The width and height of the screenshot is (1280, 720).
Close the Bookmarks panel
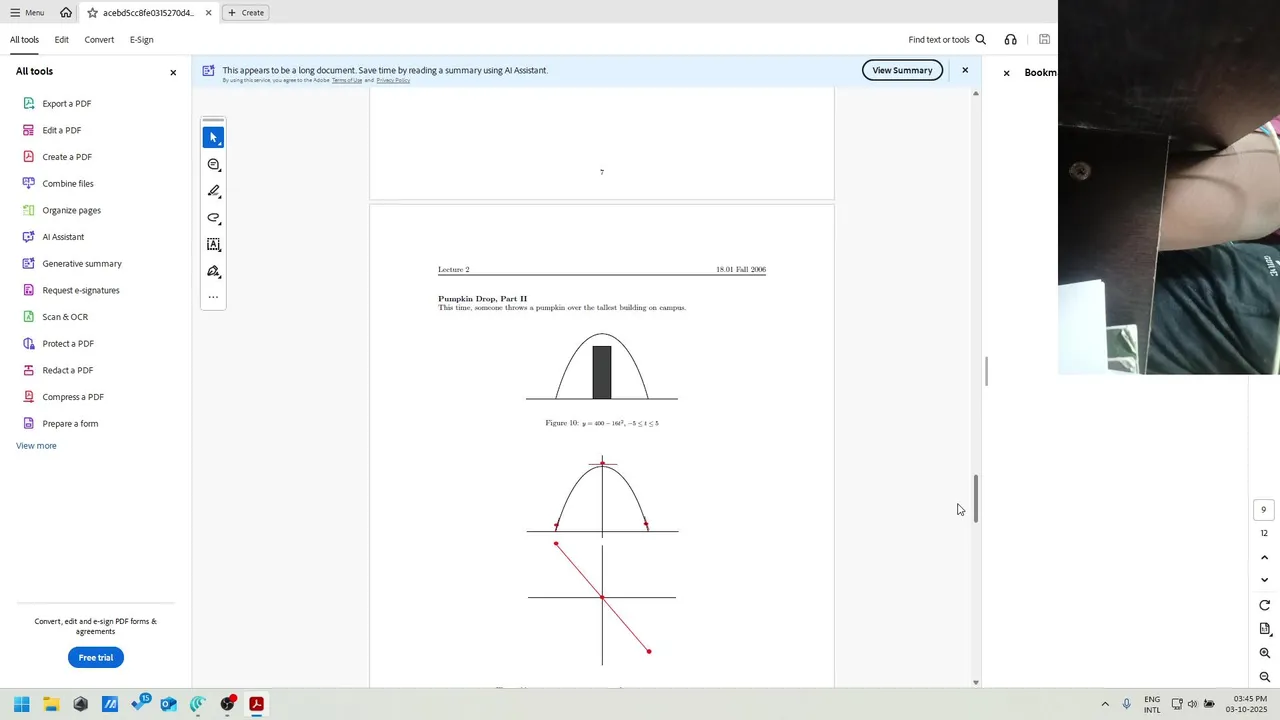pyautogui.click(x=1006, y=73)
